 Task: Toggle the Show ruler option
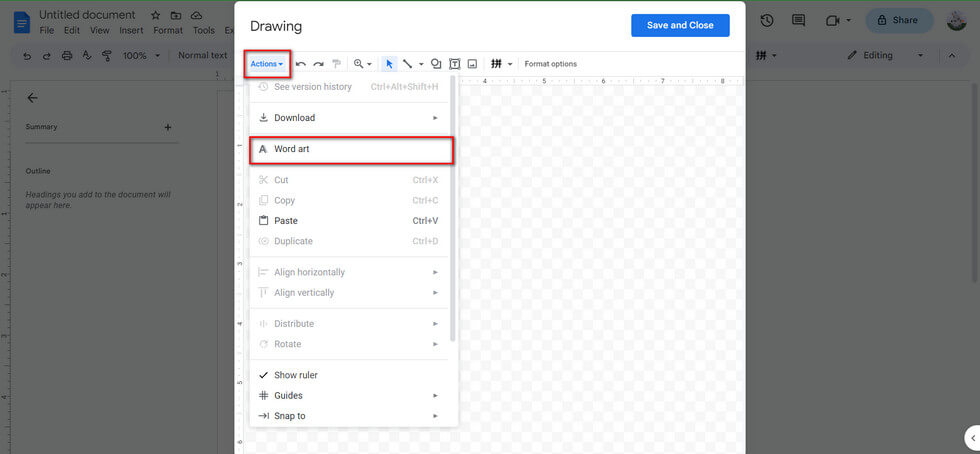(296, 375)
